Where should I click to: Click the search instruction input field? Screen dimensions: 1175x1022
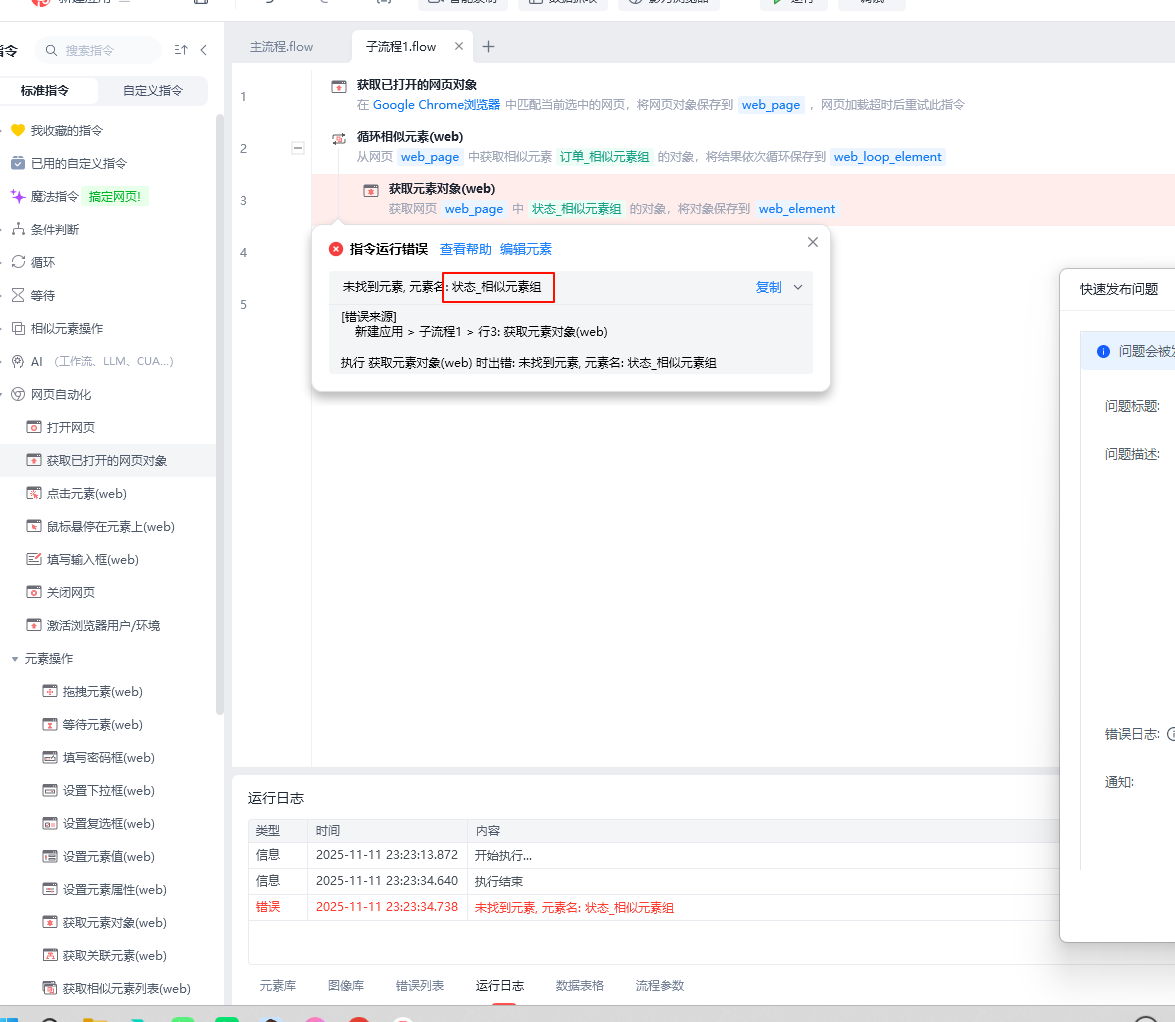[x=98, y=50]
